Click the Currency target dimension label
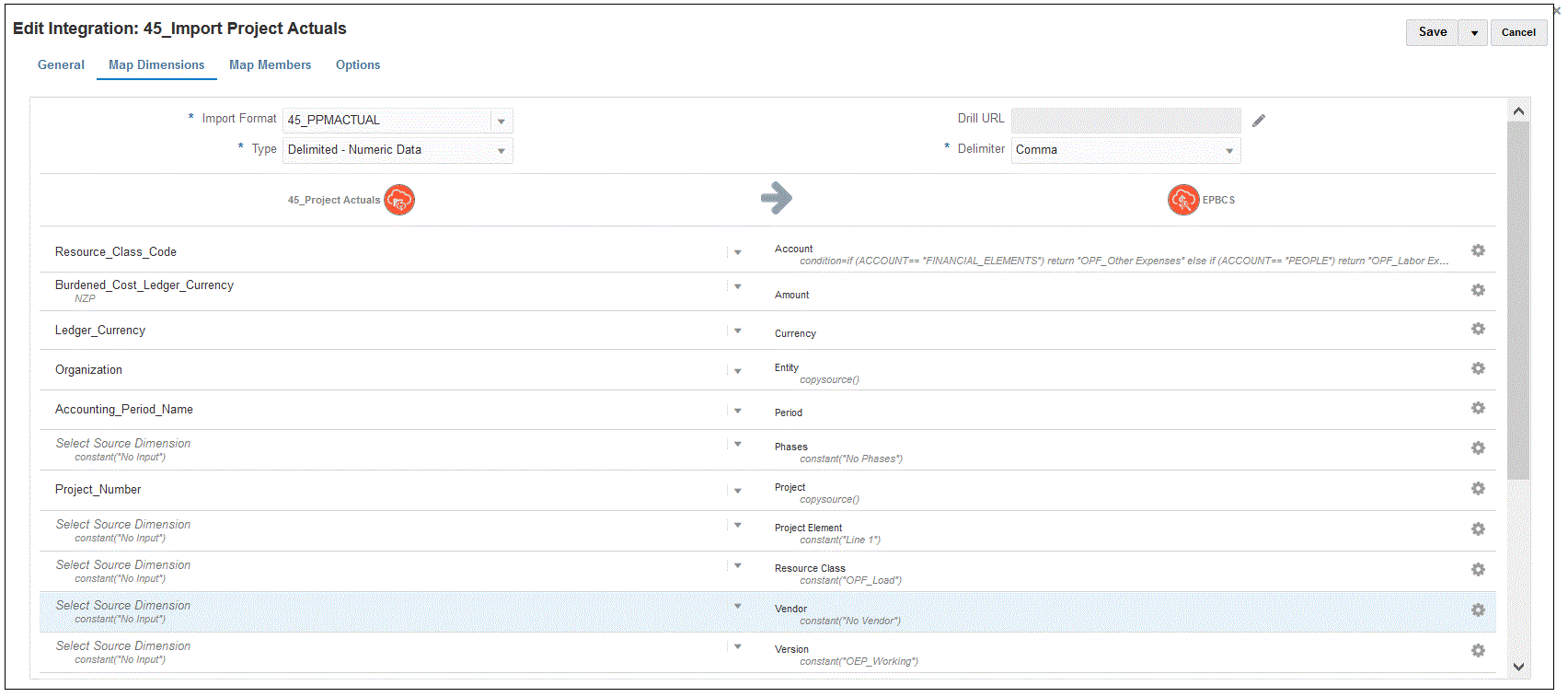 pos(795,333)
